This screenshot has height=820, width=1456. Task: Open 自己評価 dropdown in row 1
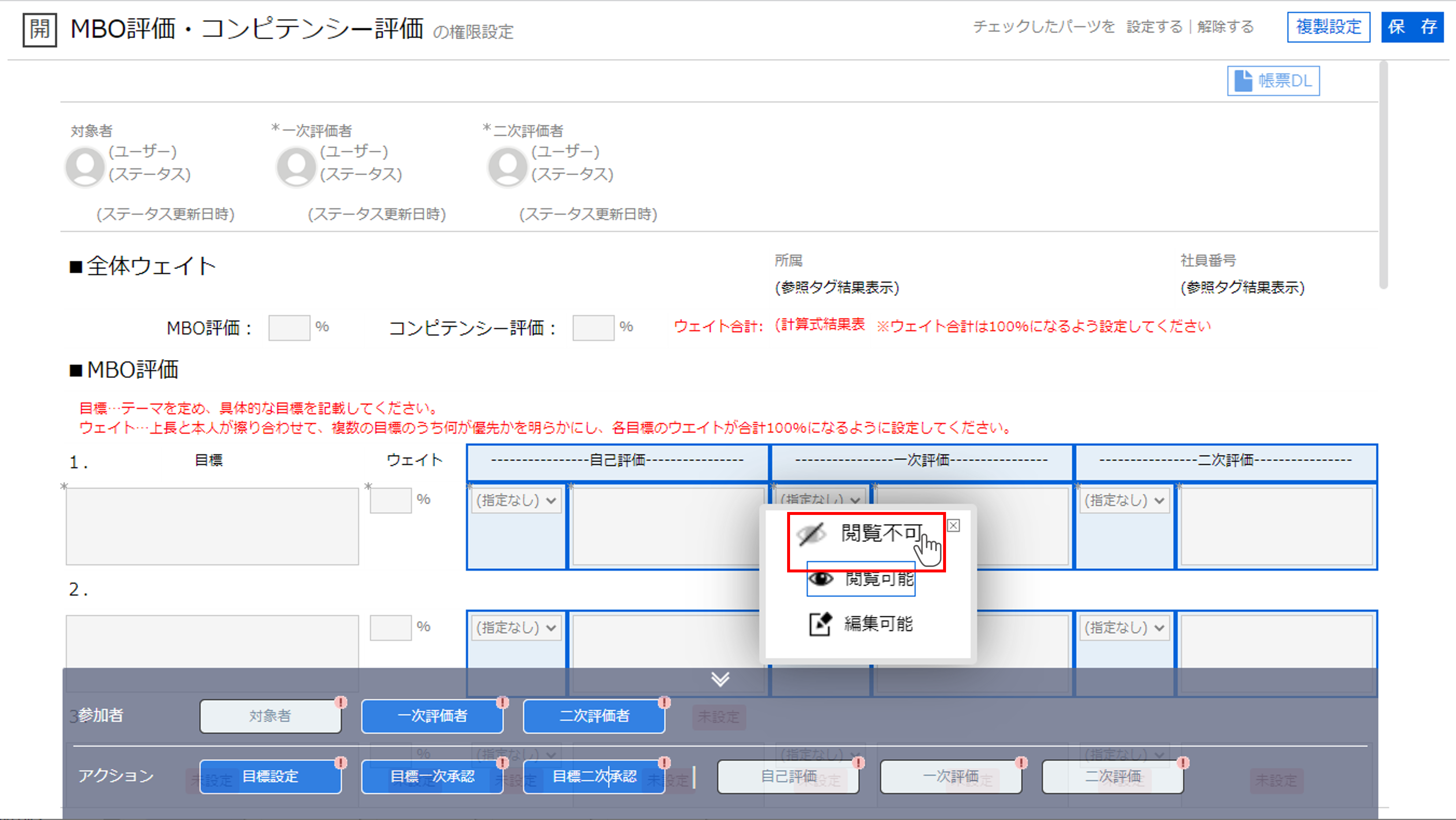tap(516, 501)
